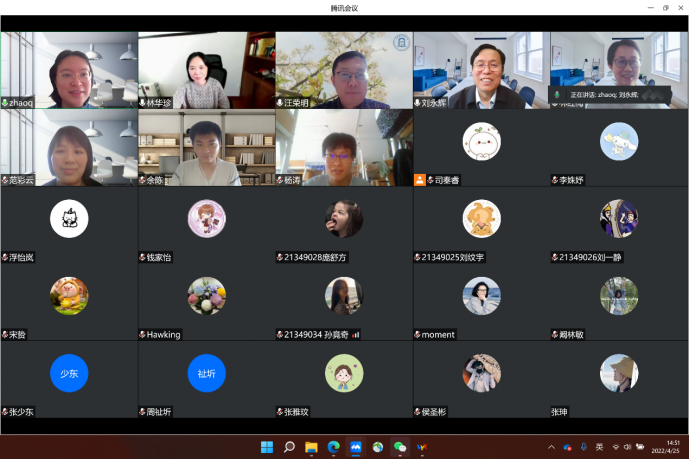Click the blue 祉圻 avatar circle
The image size is (689, 460).
[206, 373]
